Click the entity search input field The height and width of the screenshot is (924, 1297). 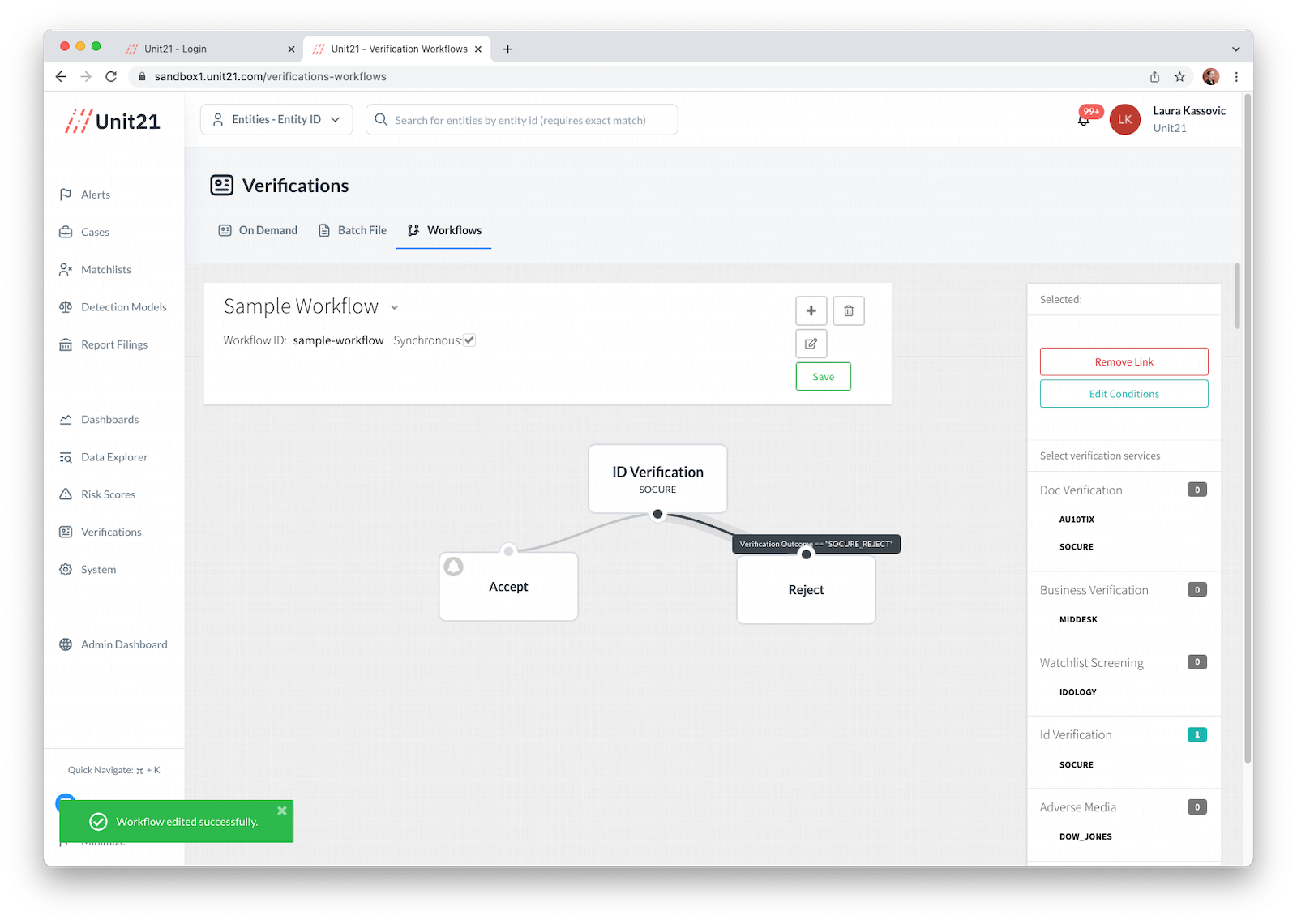(521, 119)
